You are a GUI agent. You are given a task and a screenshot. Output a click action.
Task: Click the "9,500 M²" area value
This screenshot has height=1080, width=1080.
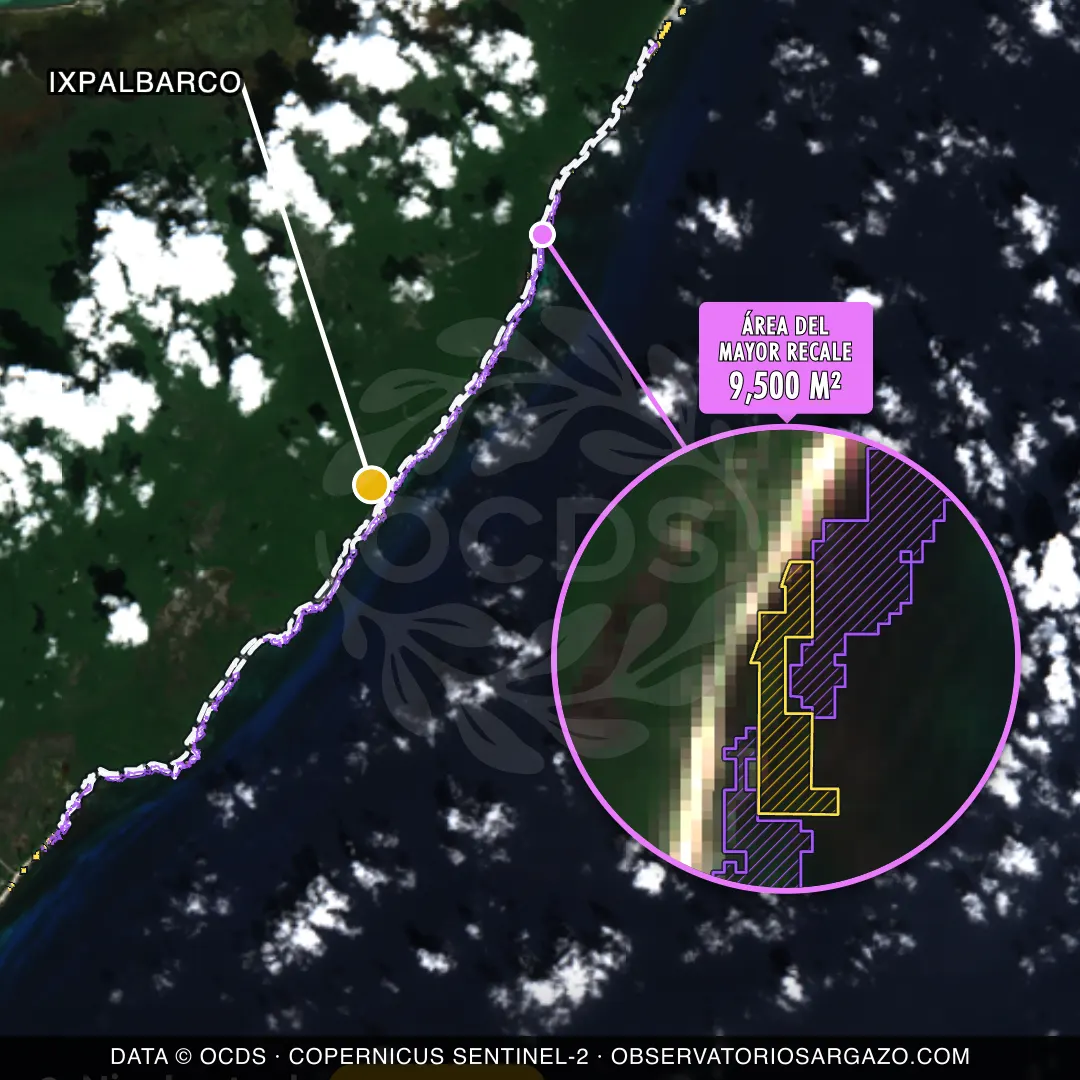coord(786,386)
